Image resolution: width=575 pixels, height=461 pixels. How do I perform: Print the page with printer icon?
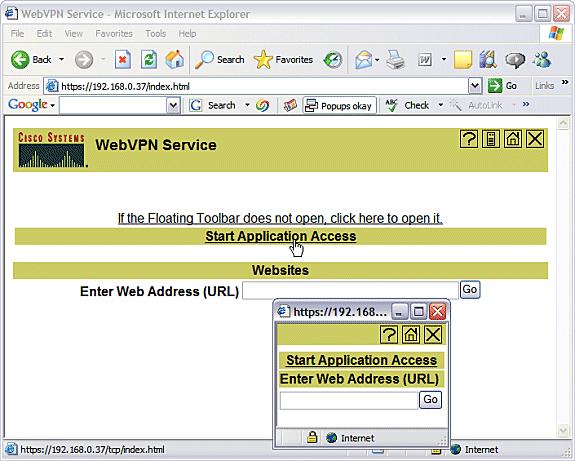(396, 59)
